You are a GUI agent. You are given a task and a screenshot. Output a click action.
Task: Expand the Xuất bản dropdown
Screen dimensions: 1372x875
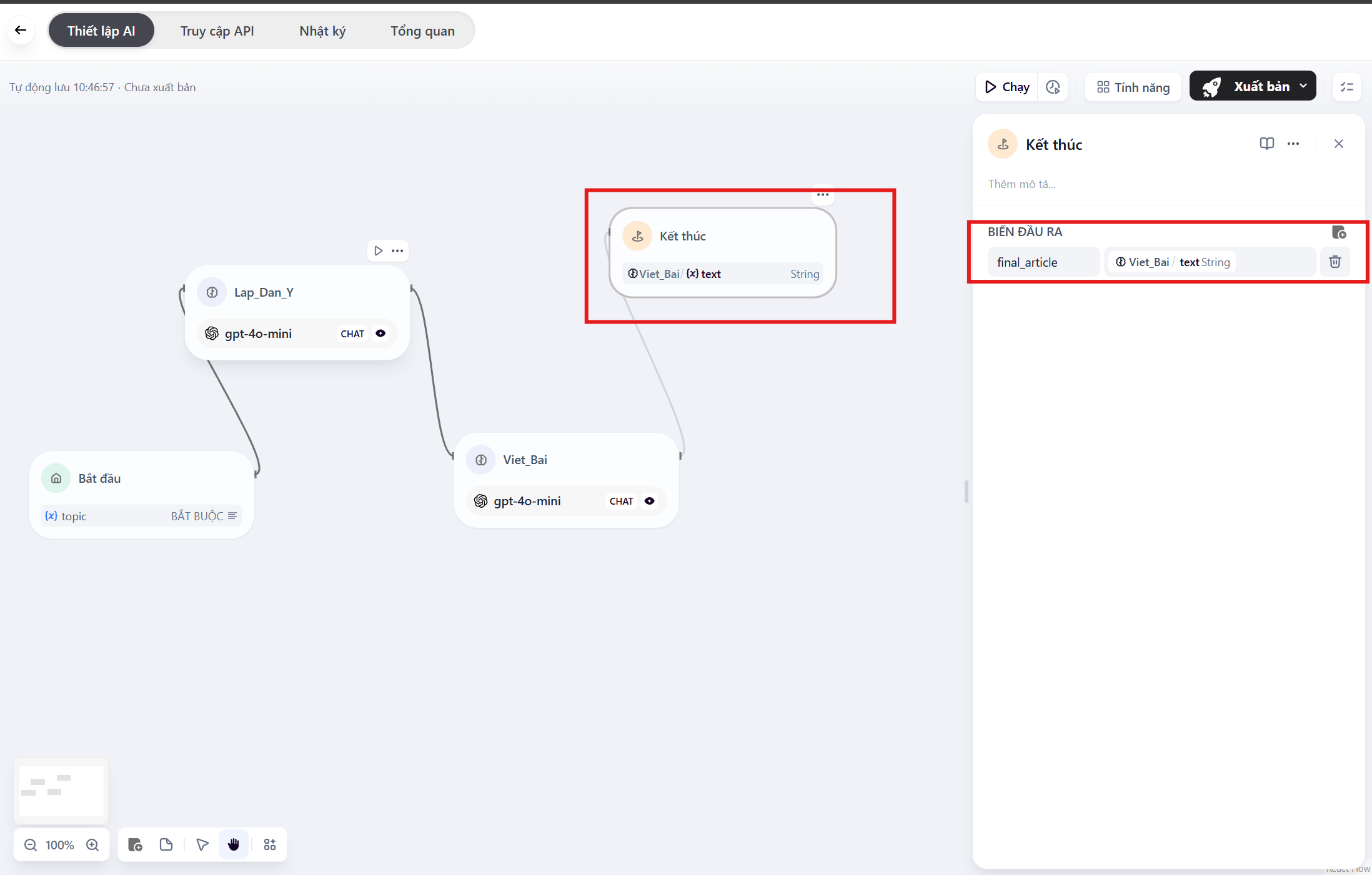click(x=1303, y=86)
